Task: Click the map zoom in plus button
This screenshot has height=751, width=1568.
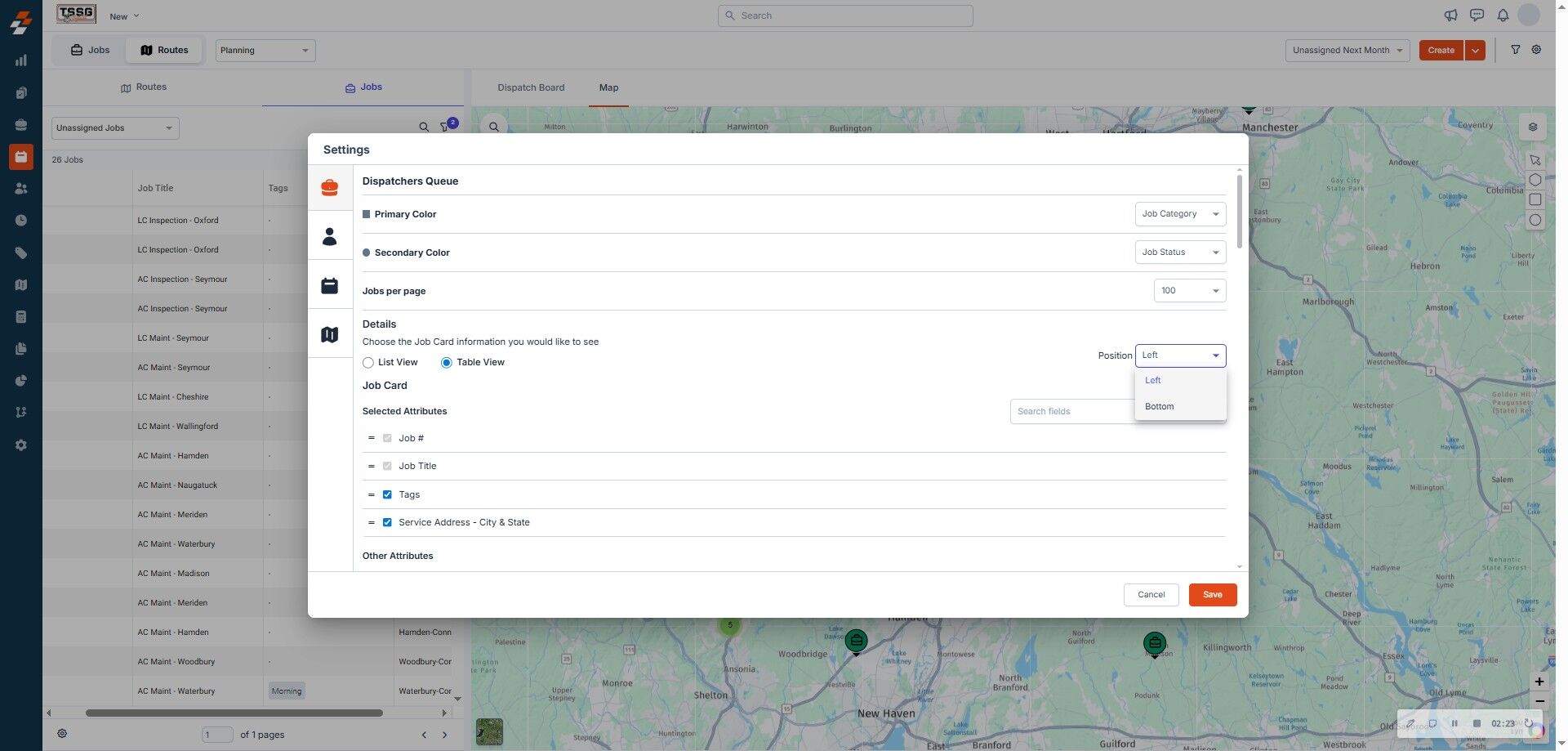Action: click(1539, 682)
